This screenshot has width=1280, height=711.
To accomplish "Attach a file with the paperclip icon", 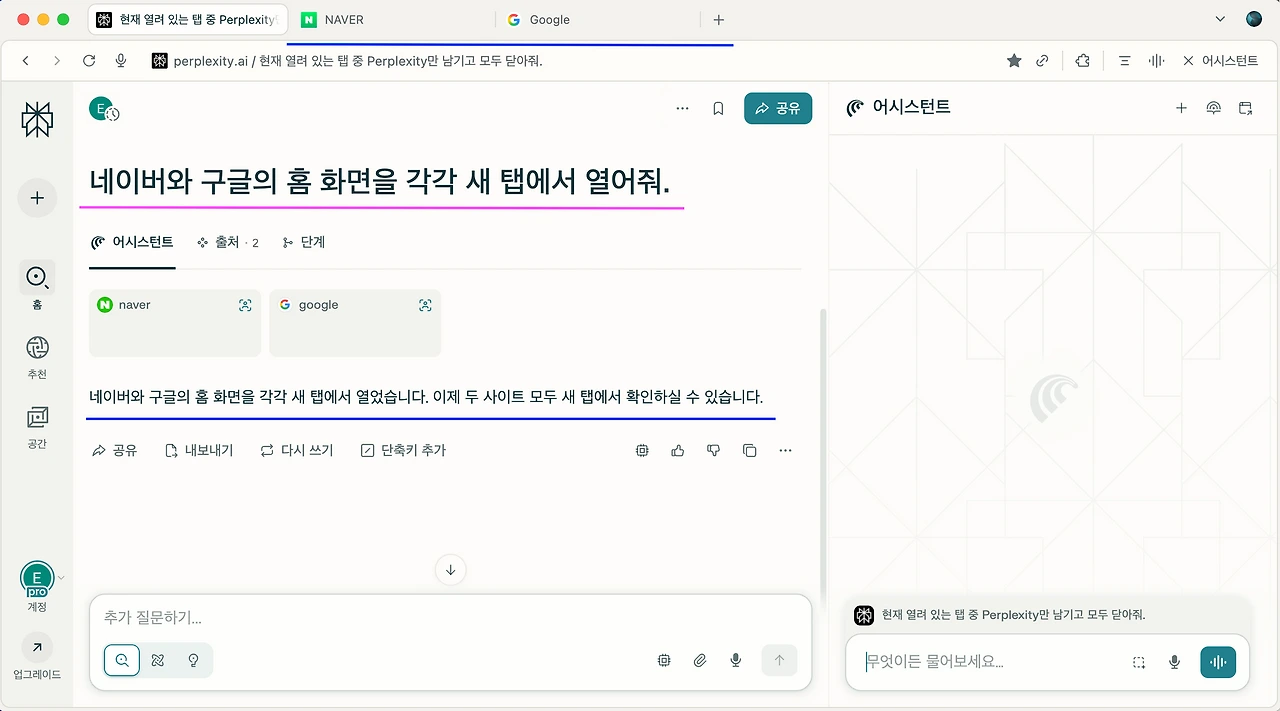I will pyautogui.click(x=700, y=660).
